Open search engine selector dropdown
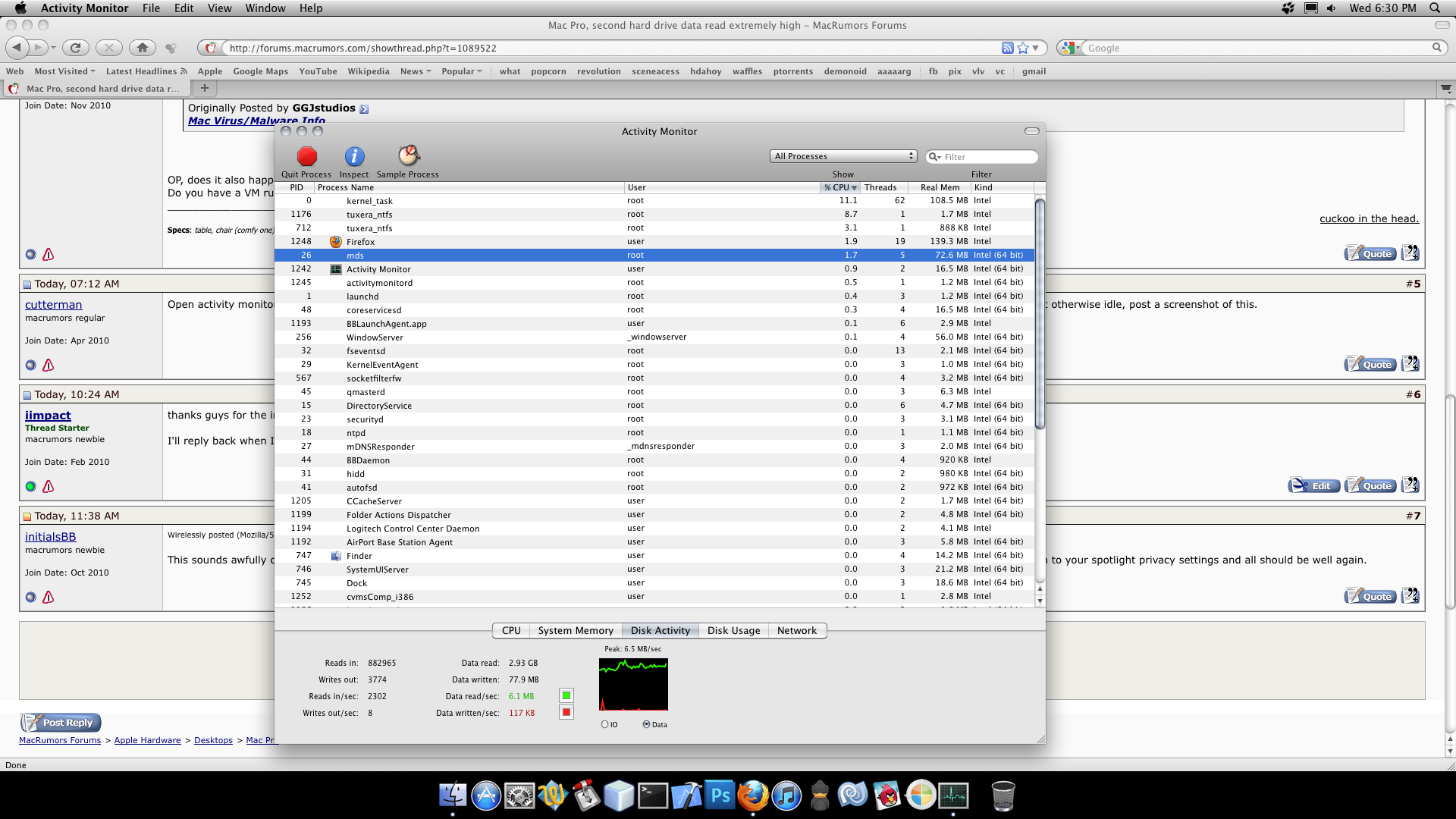 1069,48
